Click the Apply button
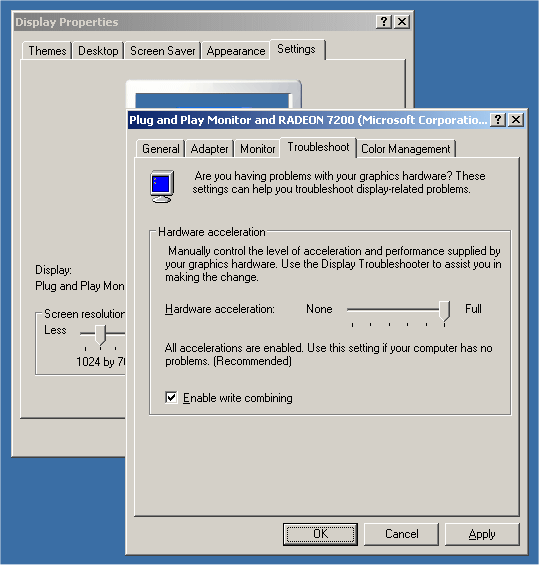 coord(482,534)
